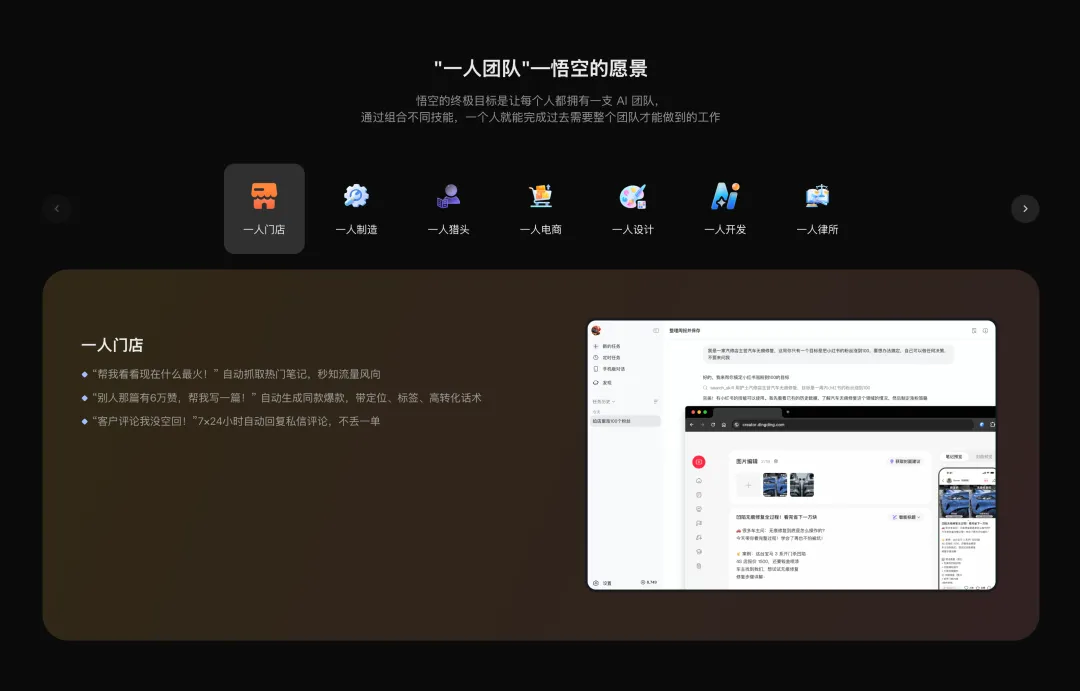The image size is (1080, 691).
Task: Select the 一人门店 storefront tab
Action: 264,209
